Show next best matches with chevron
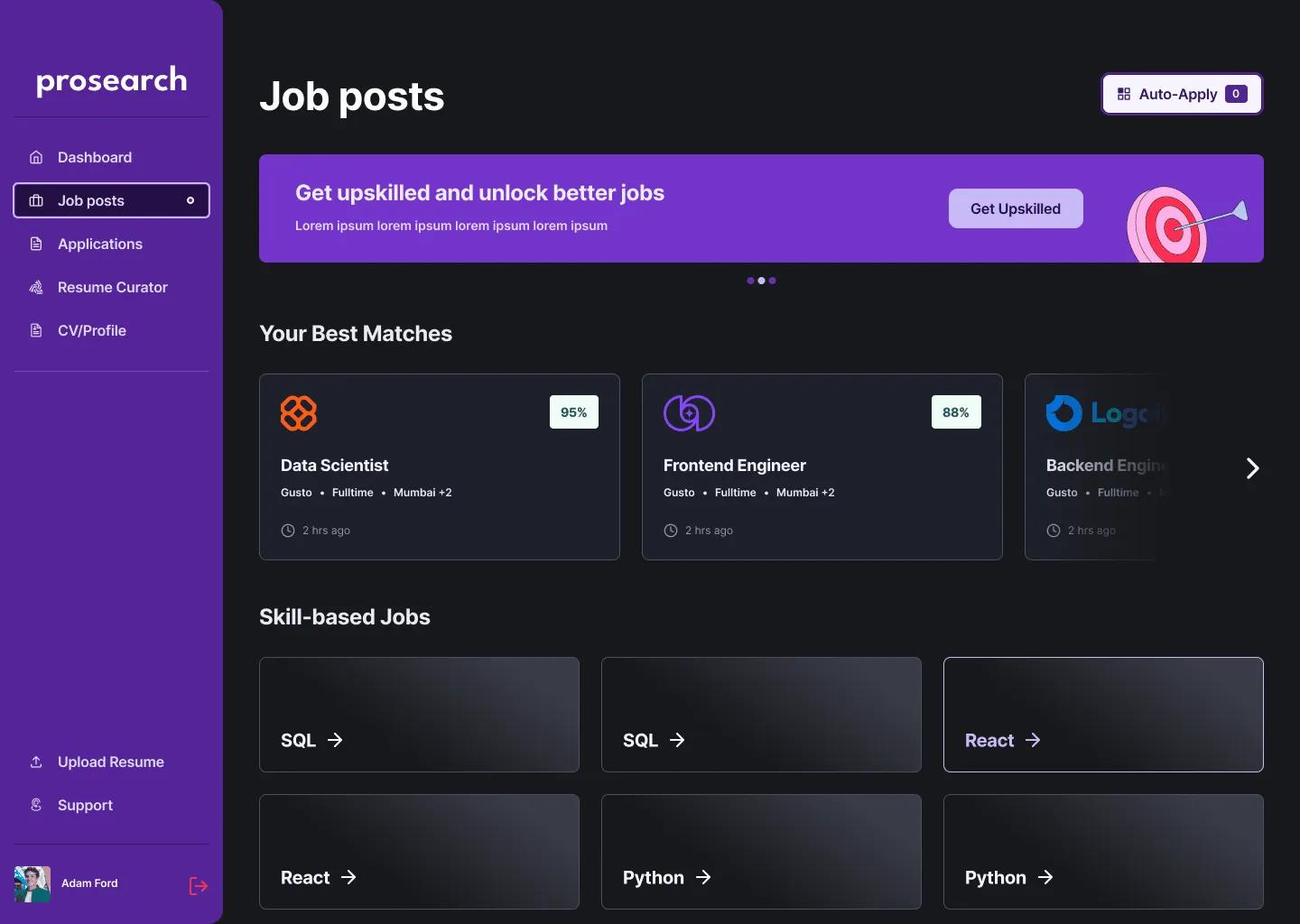This screenshot has width=1300, height=924. tap(1252, 468)
